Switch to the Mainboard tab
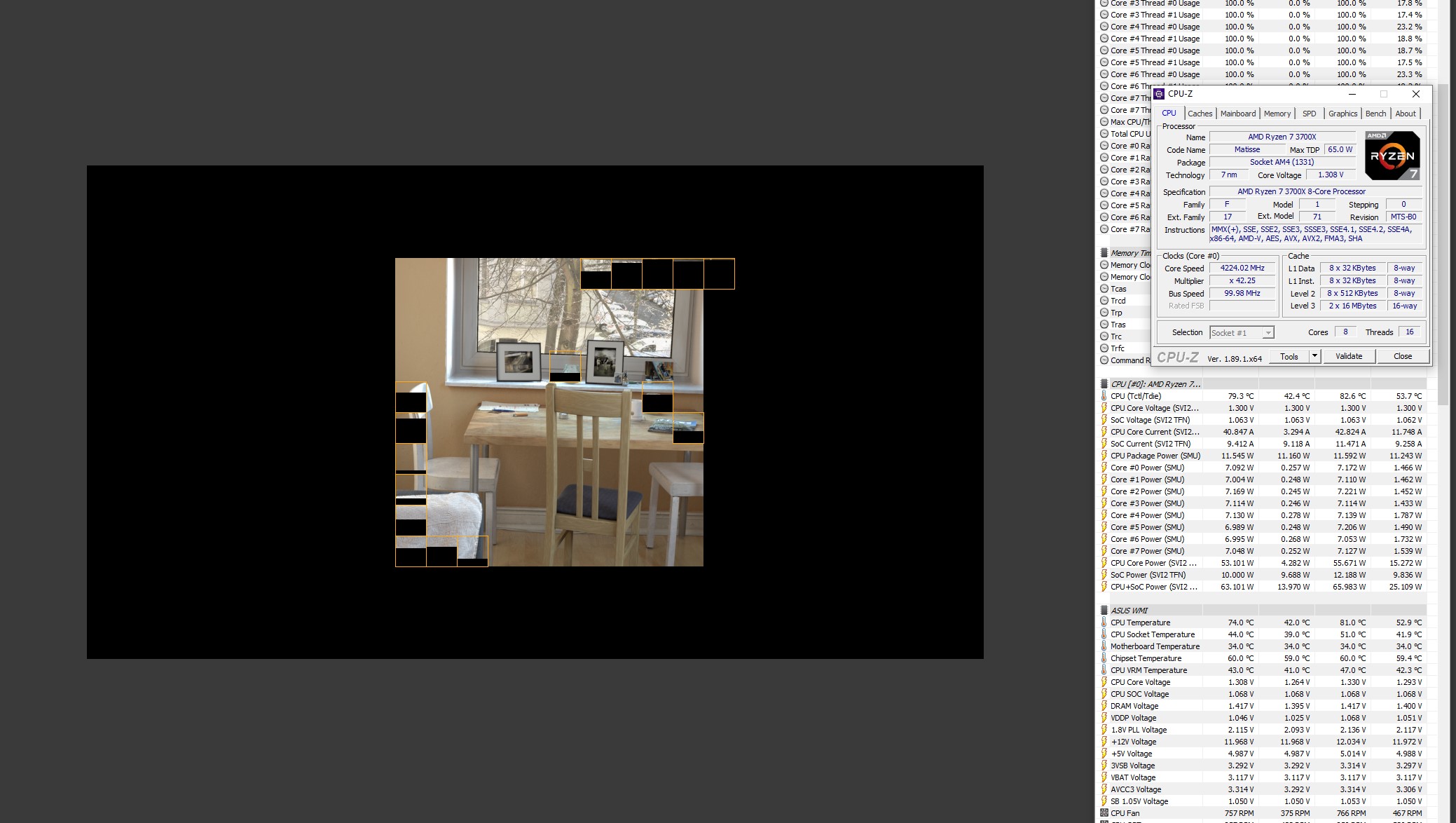Viewport: 1456px width, 823px height. point(1237,114)
